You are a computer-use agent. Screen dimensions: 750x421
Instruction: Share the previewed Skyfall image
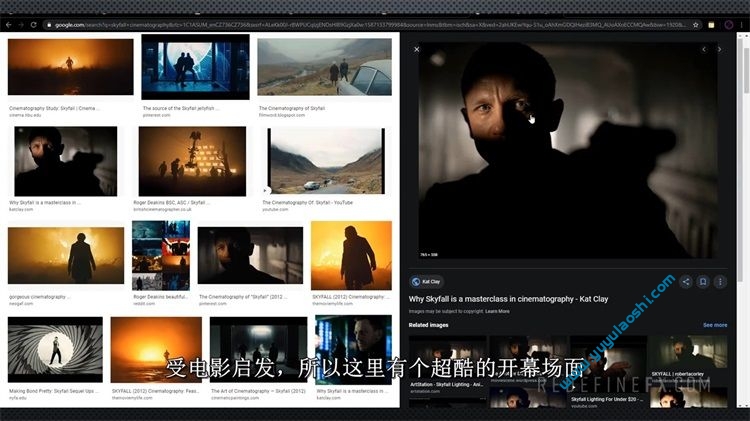[685, 282]
